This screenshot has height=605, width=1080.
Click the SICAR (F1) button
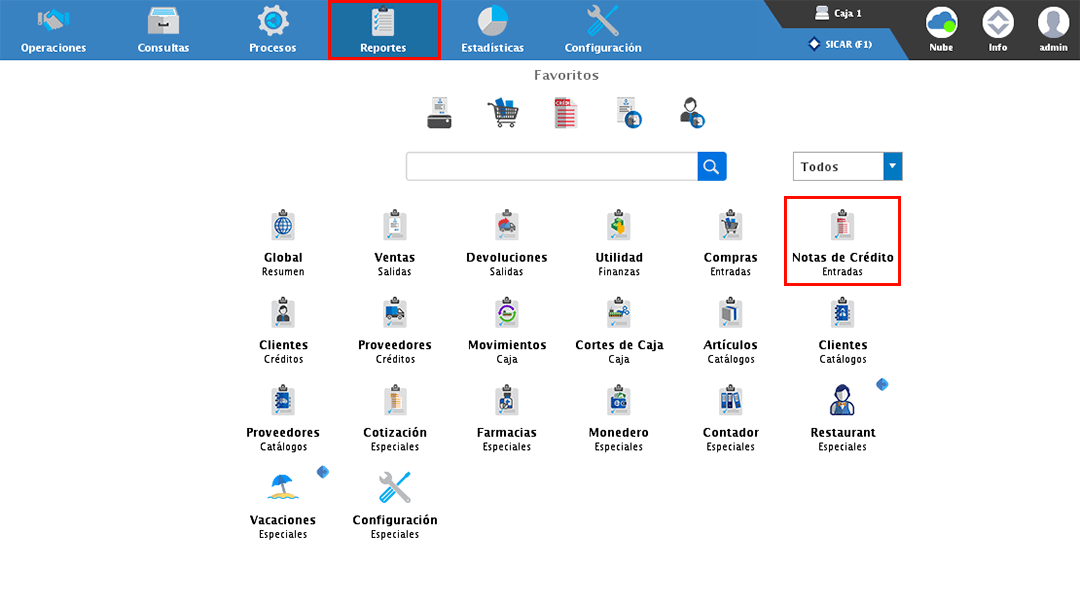842,44
